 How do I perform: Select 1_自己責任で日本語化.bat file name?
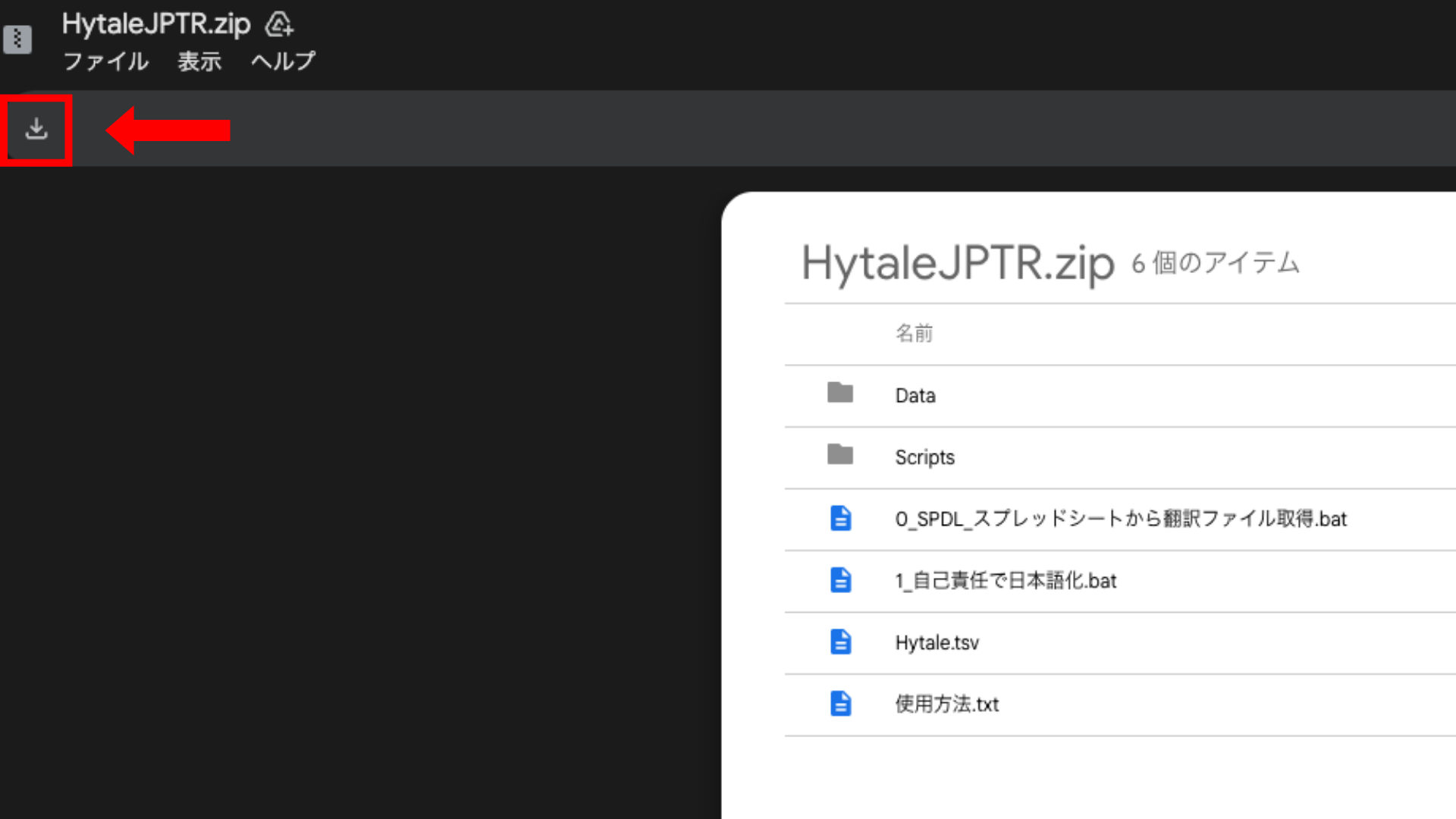coord(1006,581)
